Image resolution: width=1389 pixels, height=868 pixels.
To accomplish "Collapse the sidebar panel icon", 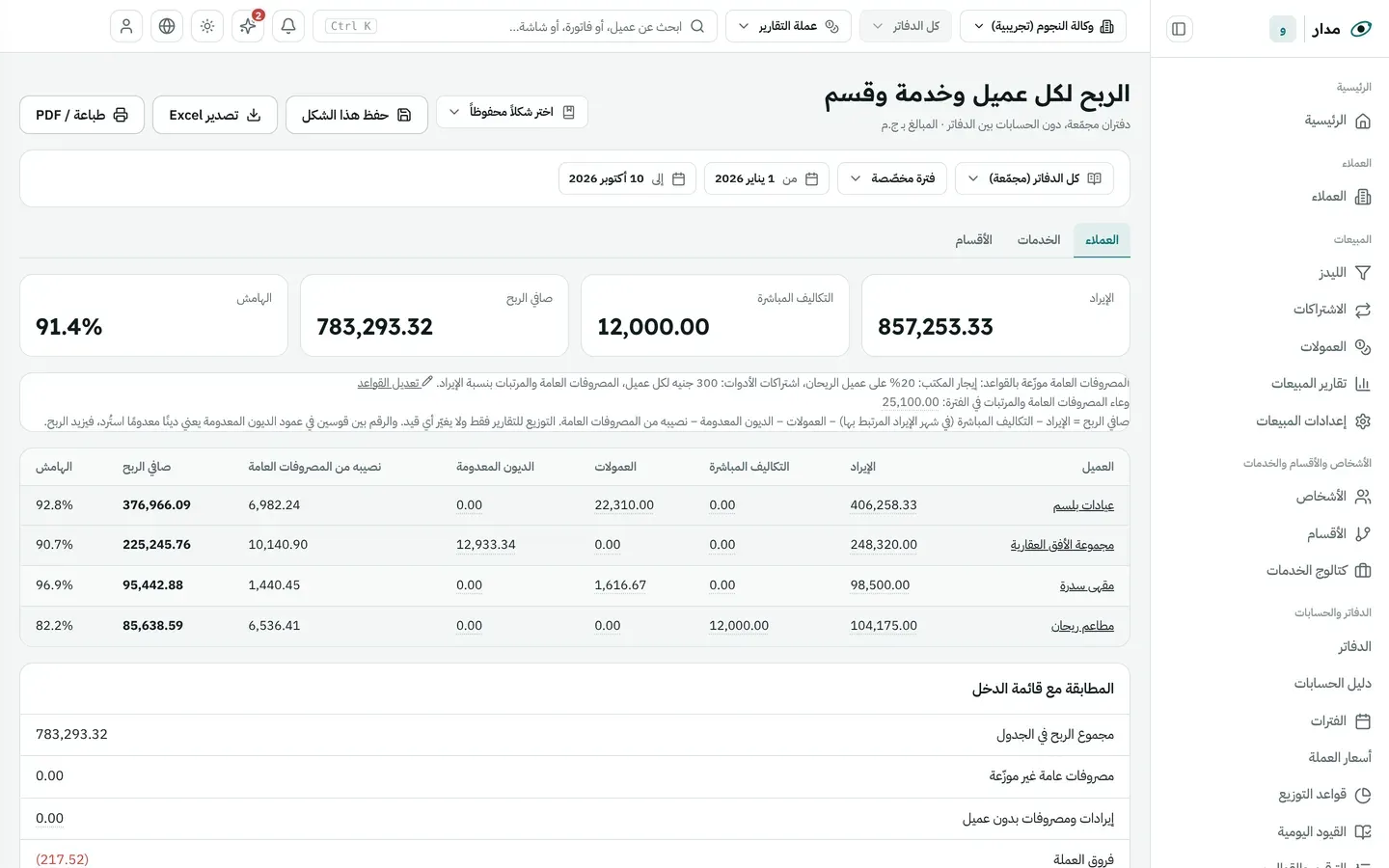I will pyautogui.click(x=1179, y=29).
